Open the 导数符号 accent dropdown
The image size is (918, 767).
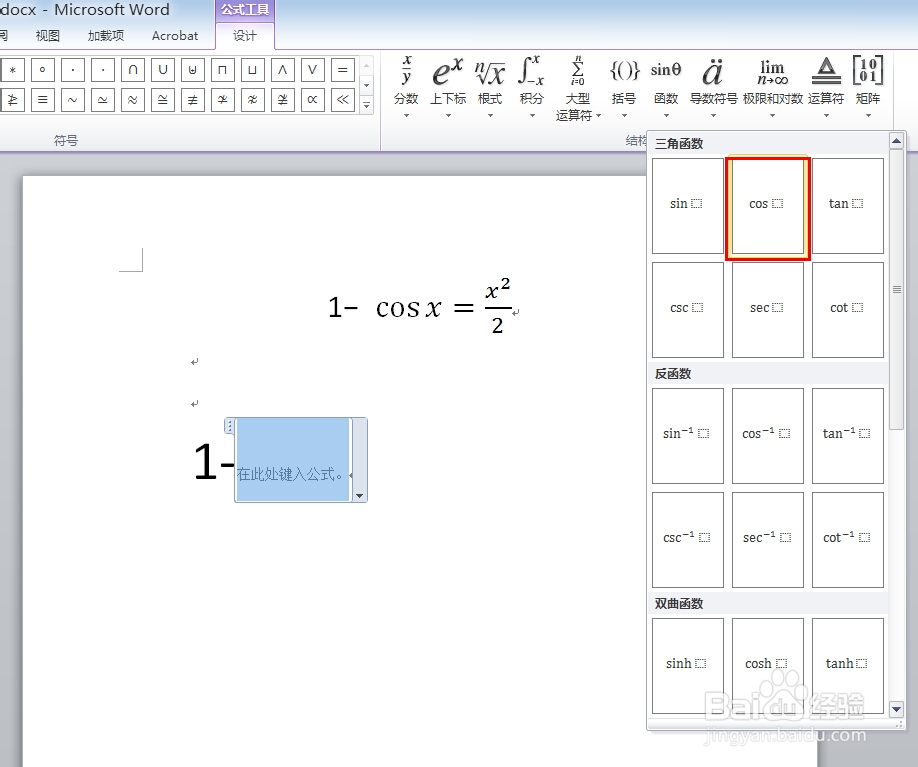tap(713, 87)
